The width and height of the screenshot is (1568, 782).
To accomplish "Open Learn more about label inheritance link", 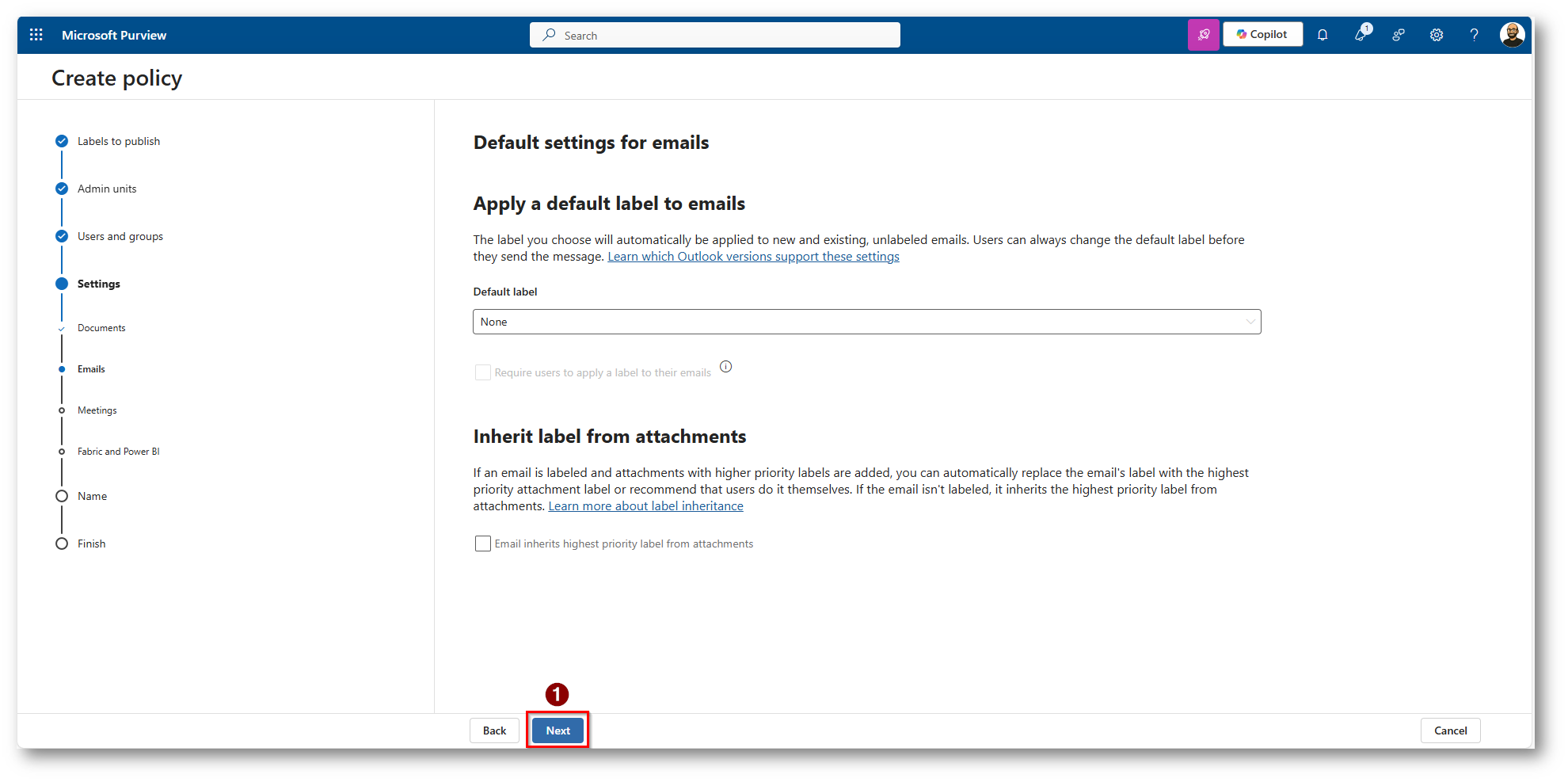I will click(x=645, y=506).
